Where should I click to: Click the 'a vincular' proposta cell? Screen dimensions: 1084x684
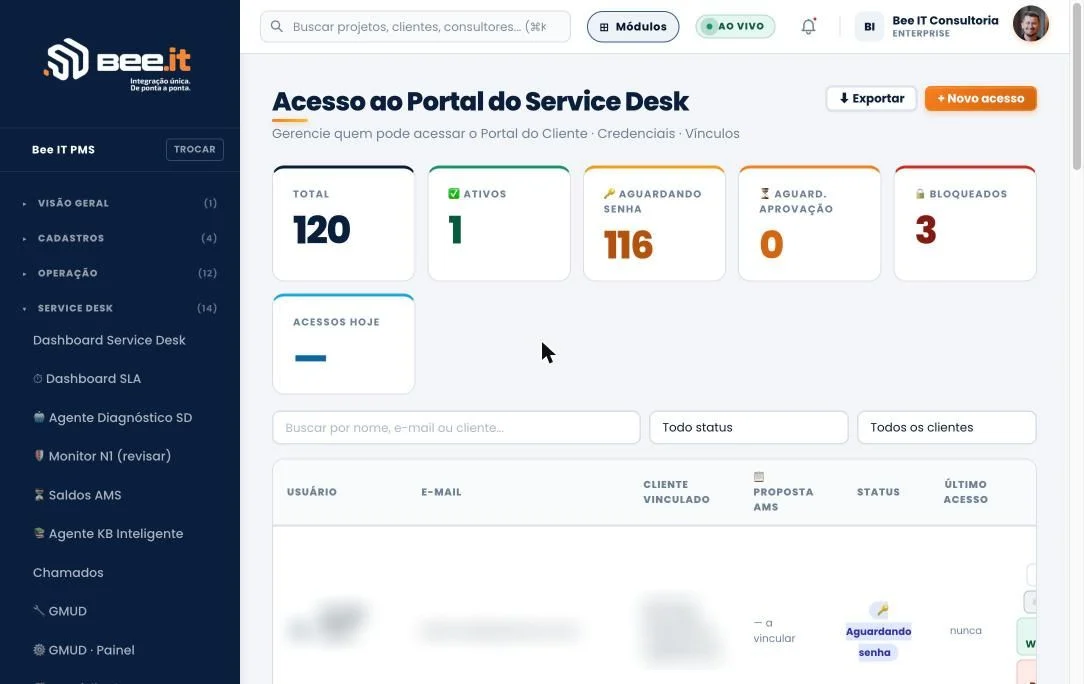[x=774, y=631]
